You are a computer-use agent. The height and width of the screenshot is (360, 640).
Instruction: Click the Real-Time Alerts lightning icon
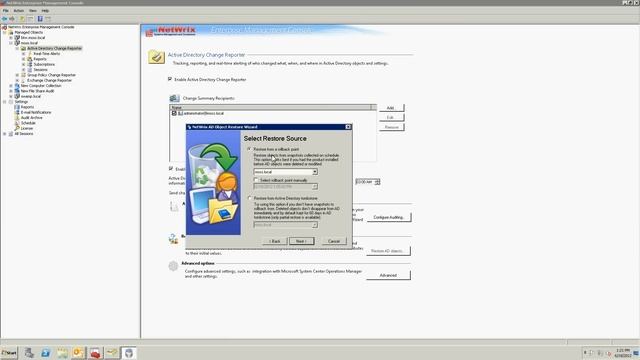click(29, 53)
